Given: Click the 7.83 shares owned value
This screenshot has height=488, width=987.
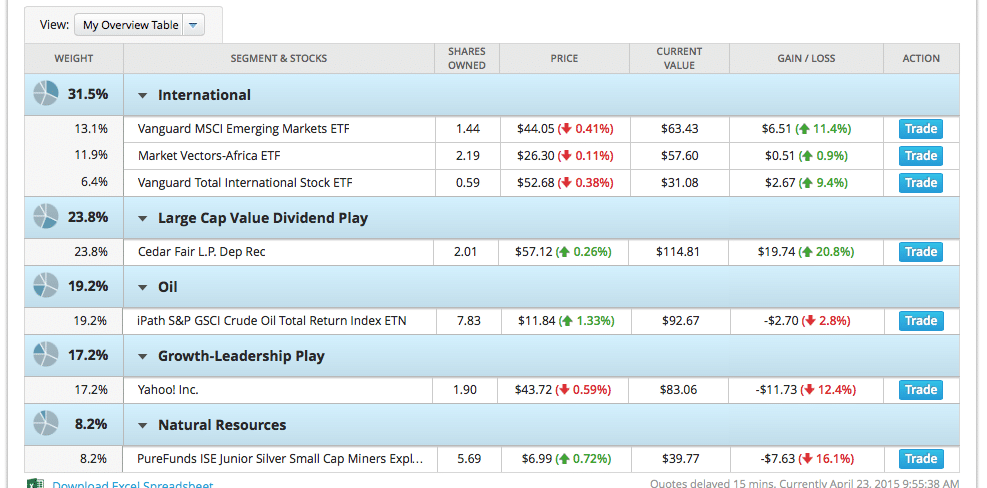Looking at the screenshot, I should (468, 321).
